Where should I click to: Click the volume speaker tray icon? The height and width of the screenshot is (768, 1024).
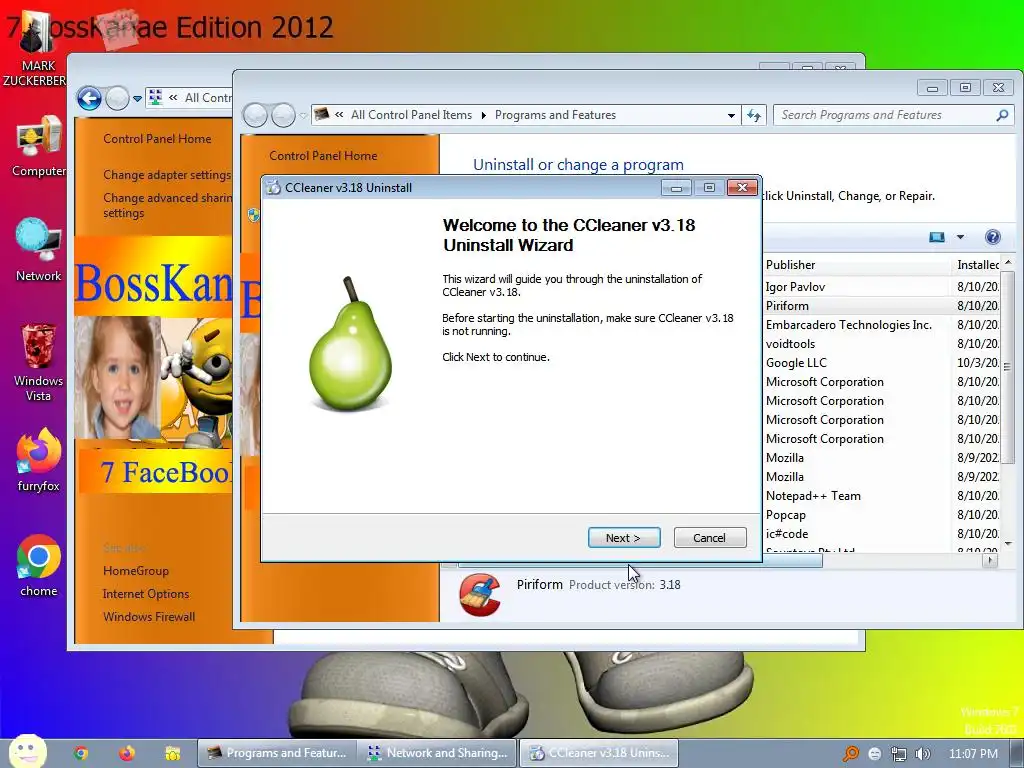pos(923,754)
